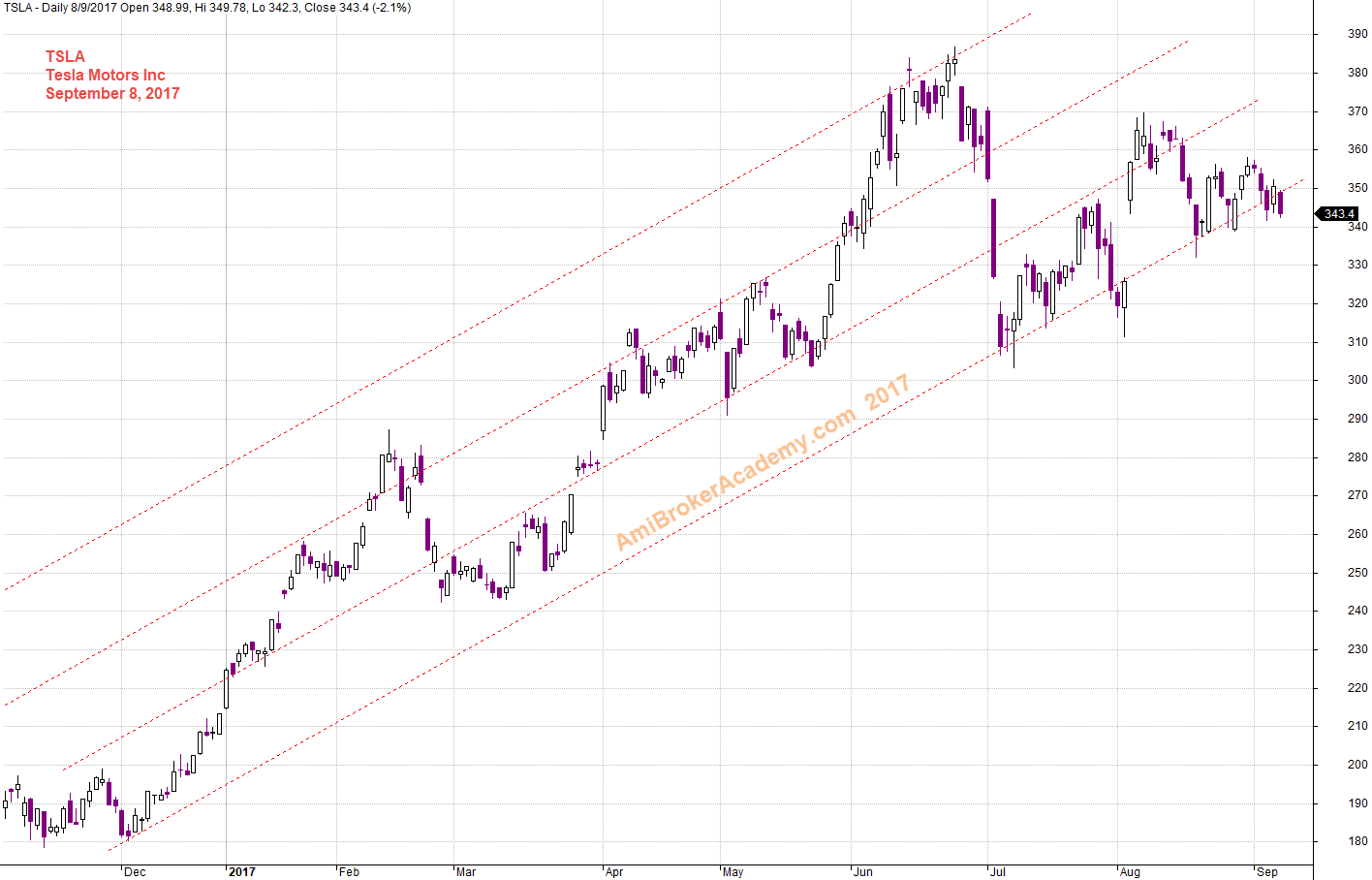This screenshot has width=1372, height=880.
Task: Click the 280 price axis label
Action: pyautogui.click(x=1357, y=457)
